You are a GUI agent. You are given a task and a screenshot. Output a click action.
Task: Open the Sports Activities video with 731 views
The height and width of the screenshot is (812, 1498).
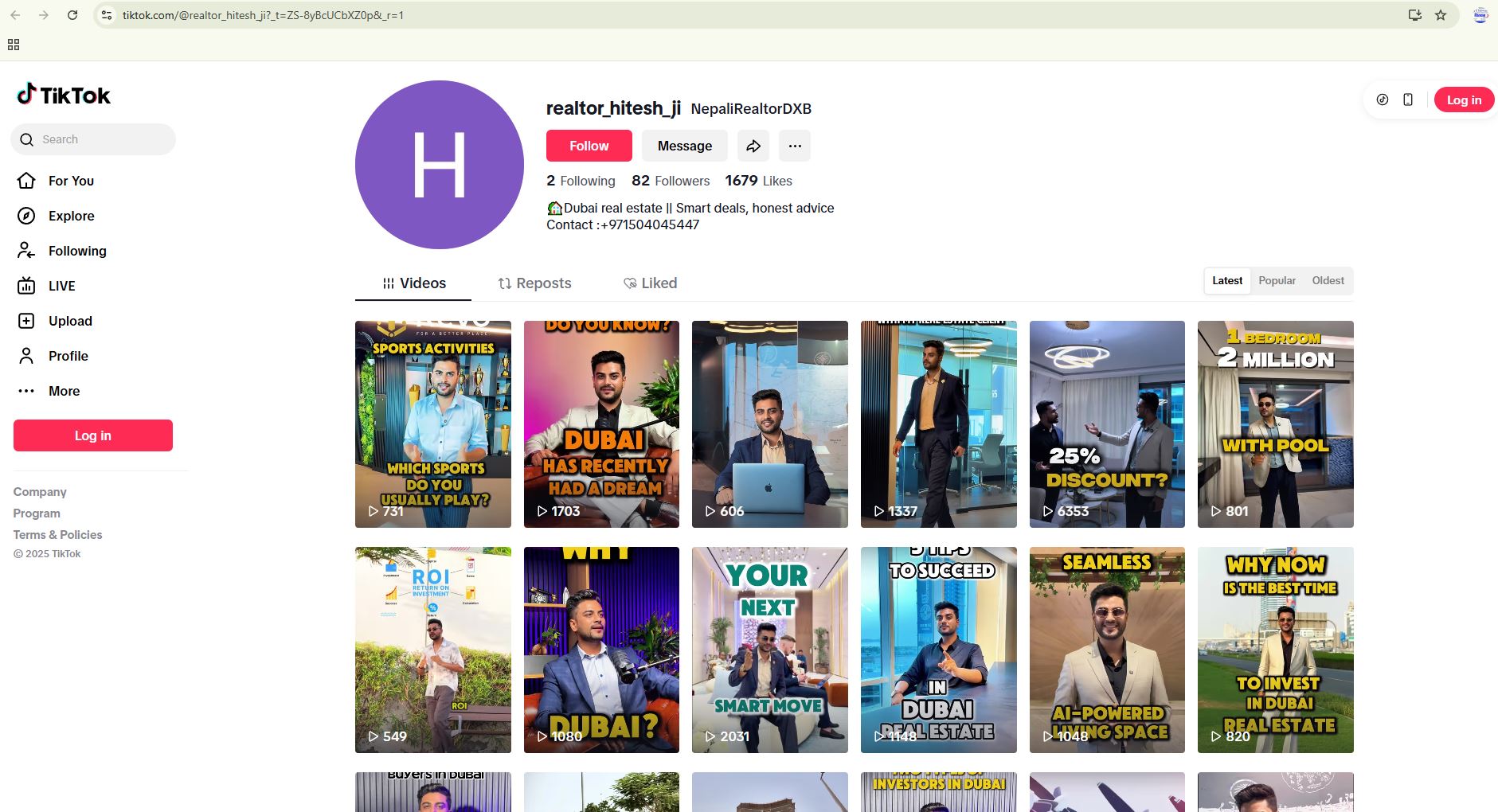(433, 424)
